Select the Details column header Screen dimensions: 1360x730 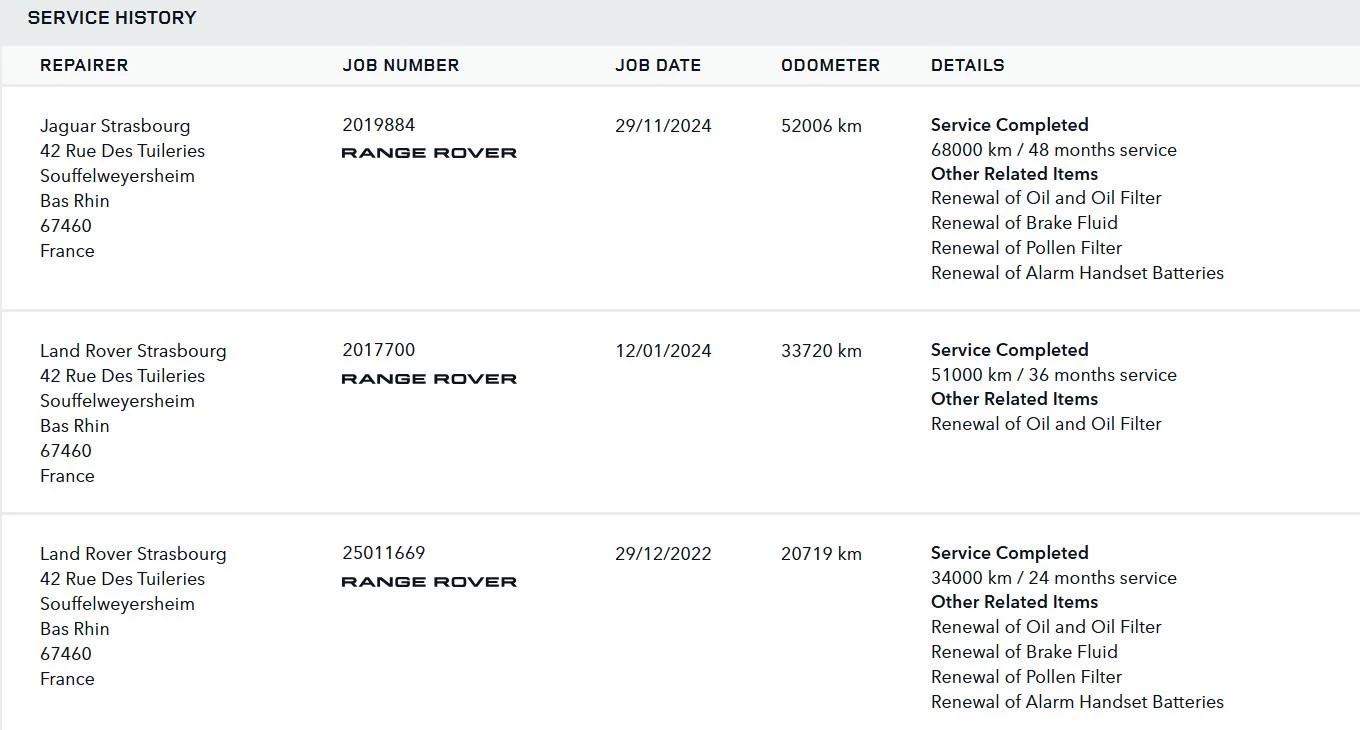[x=967, y=65]
